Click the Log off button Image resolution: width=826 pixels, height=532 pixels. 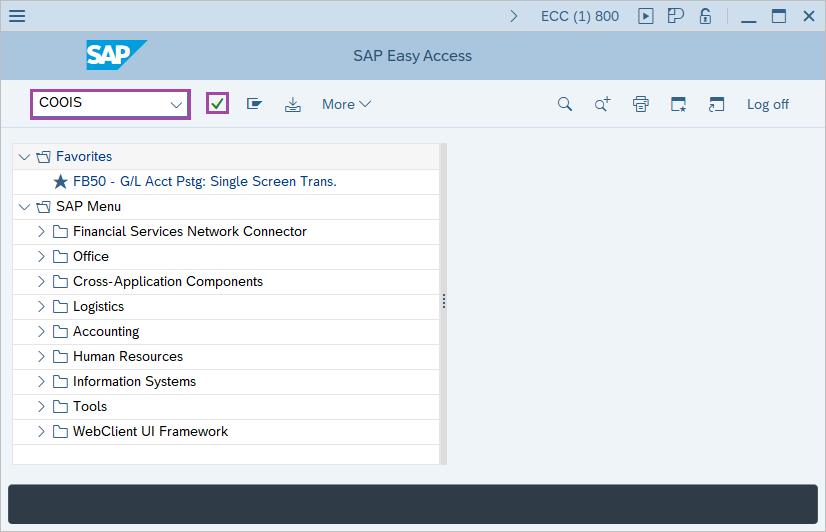coord(768,104)
